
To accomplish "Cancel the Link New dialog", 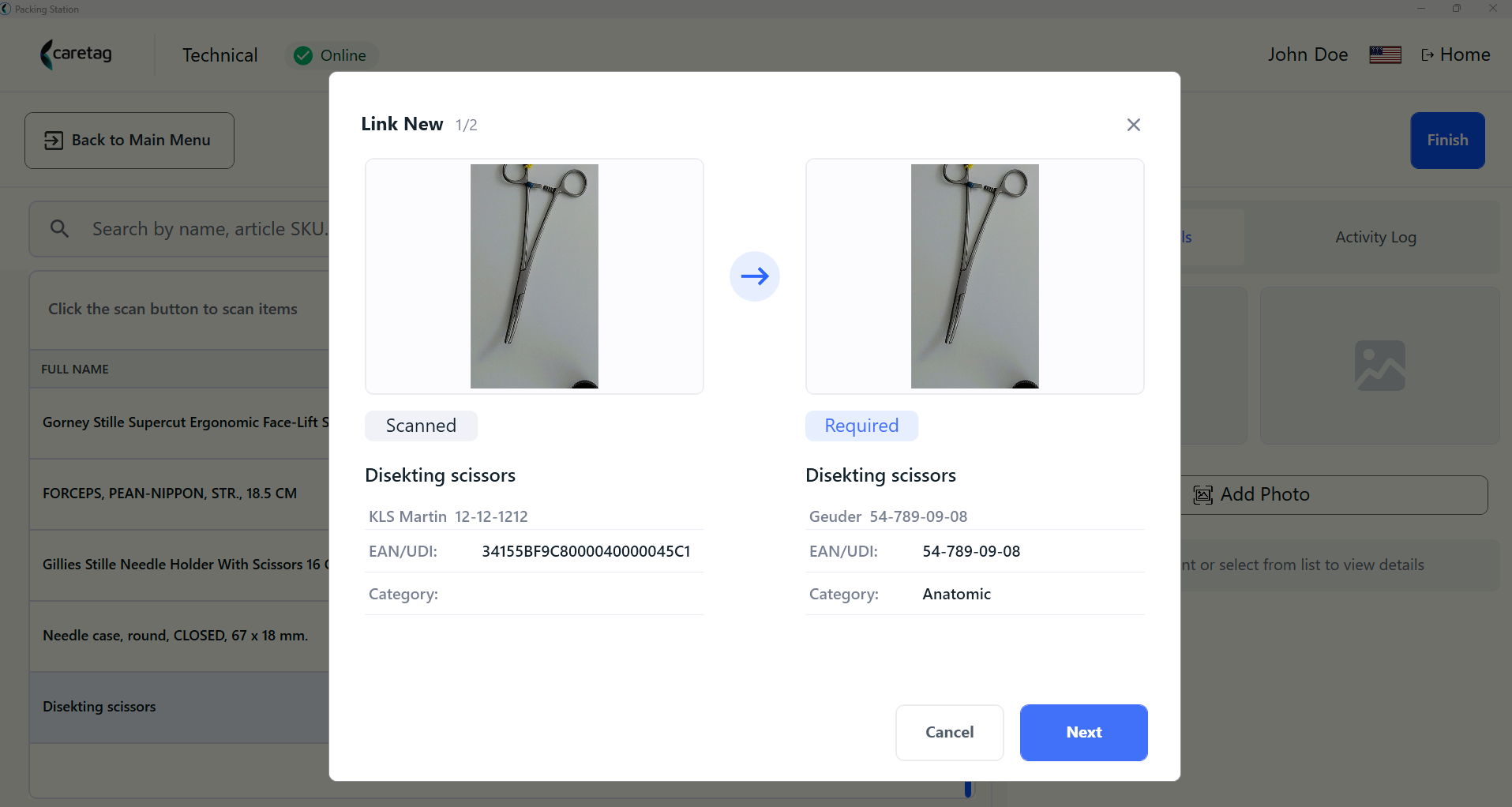I will tap(950, 733).
